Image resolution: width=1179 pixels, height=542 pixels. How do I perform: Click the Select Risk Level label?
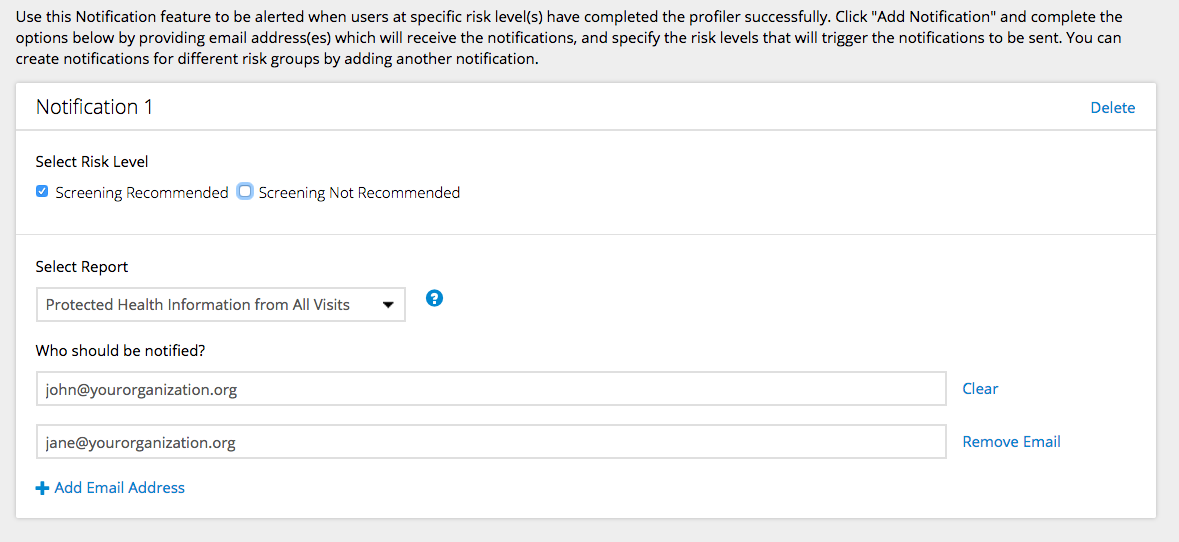tap(92, 161)
